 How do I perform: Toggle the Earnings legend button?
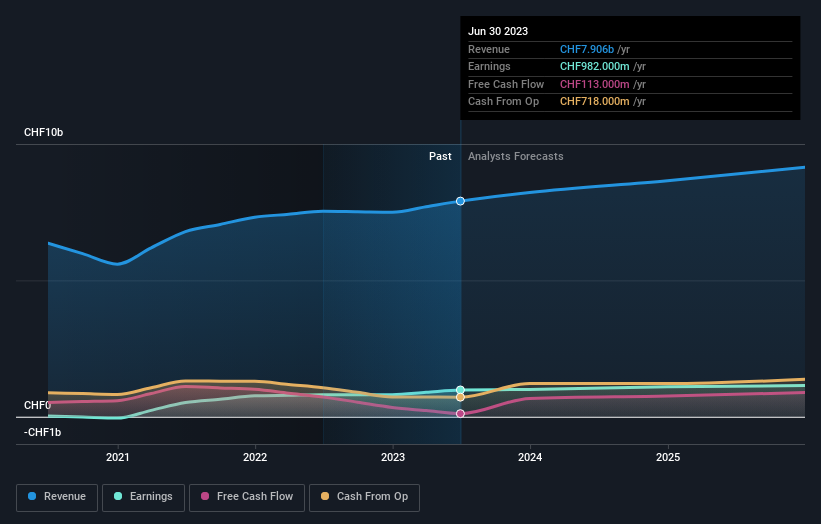tap(143, 497)
